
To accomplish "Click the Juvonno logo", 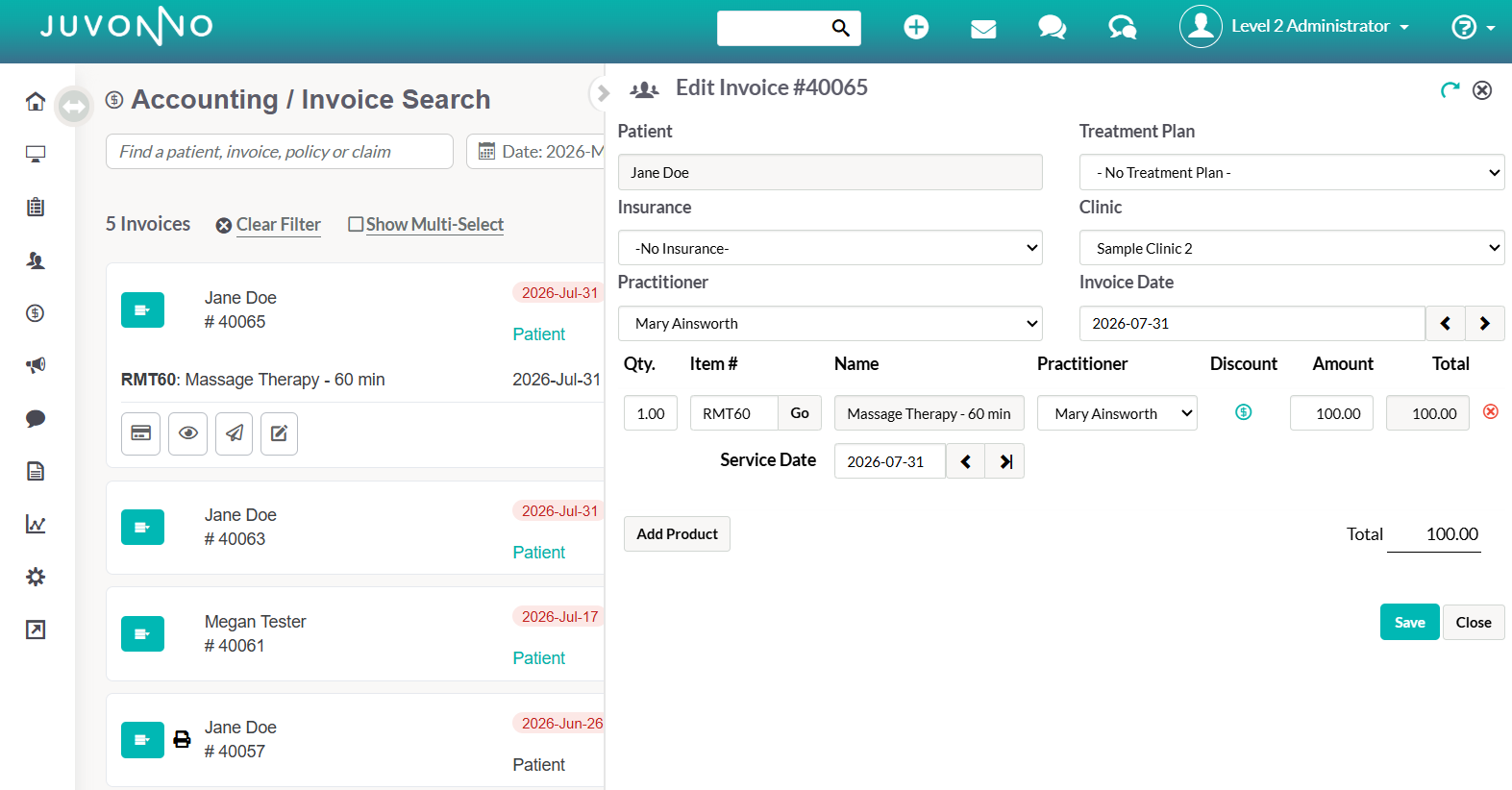I will 126,26.
